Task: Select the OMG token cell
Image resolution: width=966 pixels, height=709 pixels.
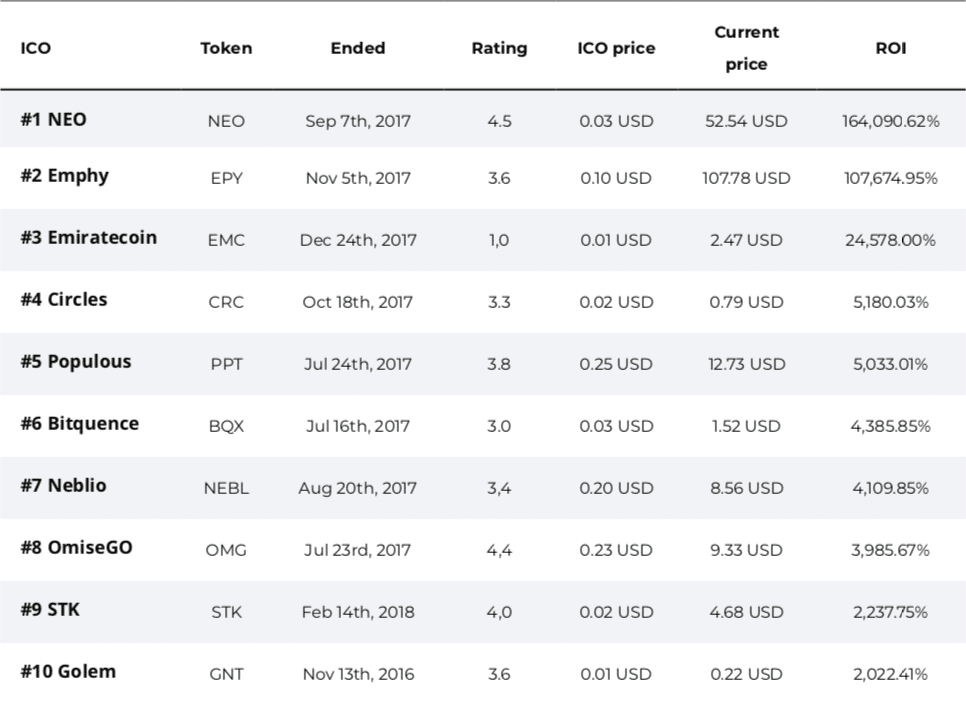Action: tap(226, 550)
